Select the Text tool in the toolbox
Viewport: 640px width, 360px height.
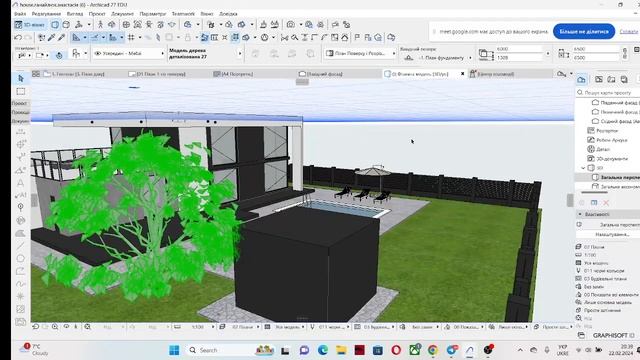pos(20,183)
